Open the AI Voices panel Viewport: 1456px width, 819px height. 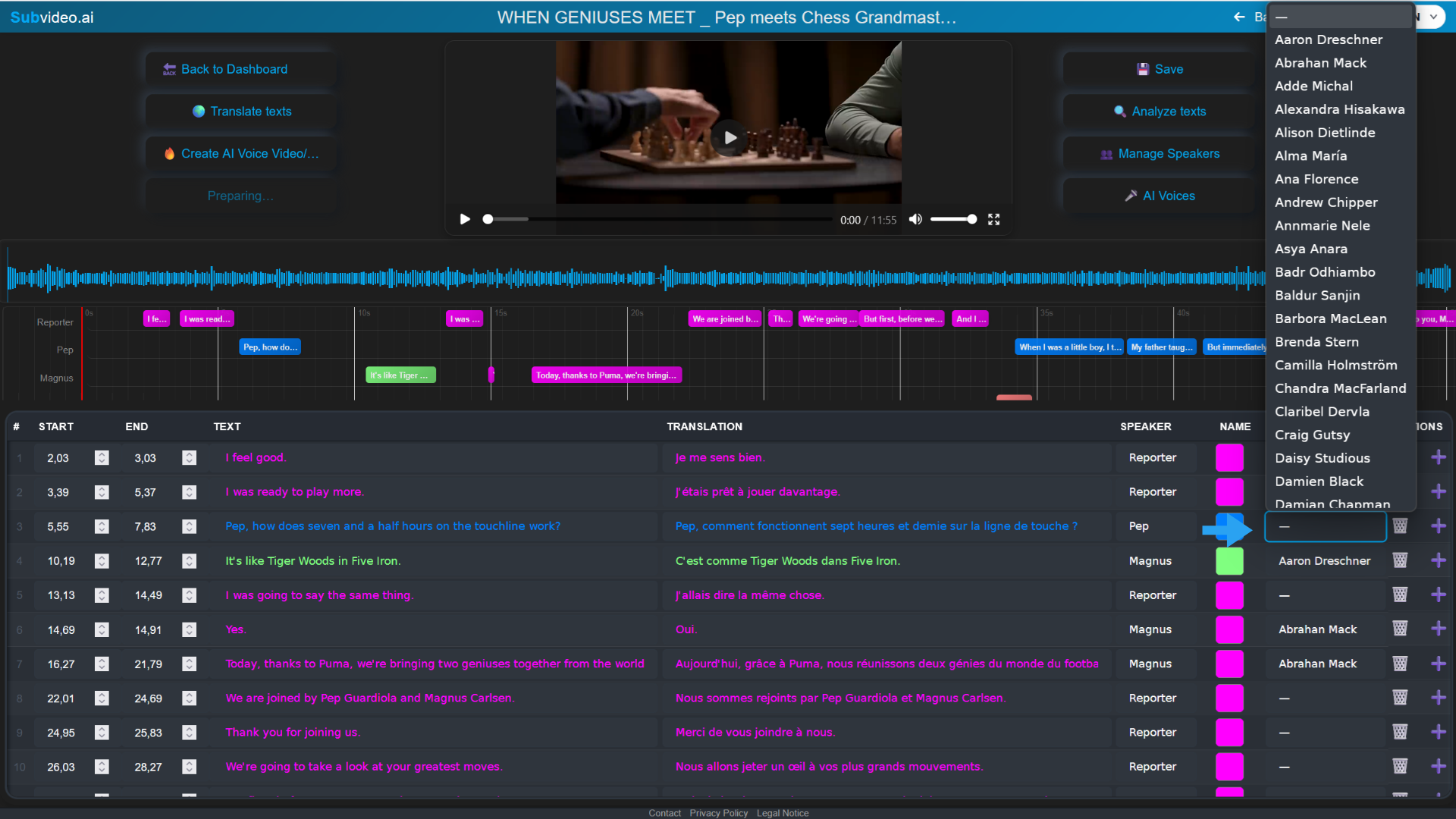1159,196
